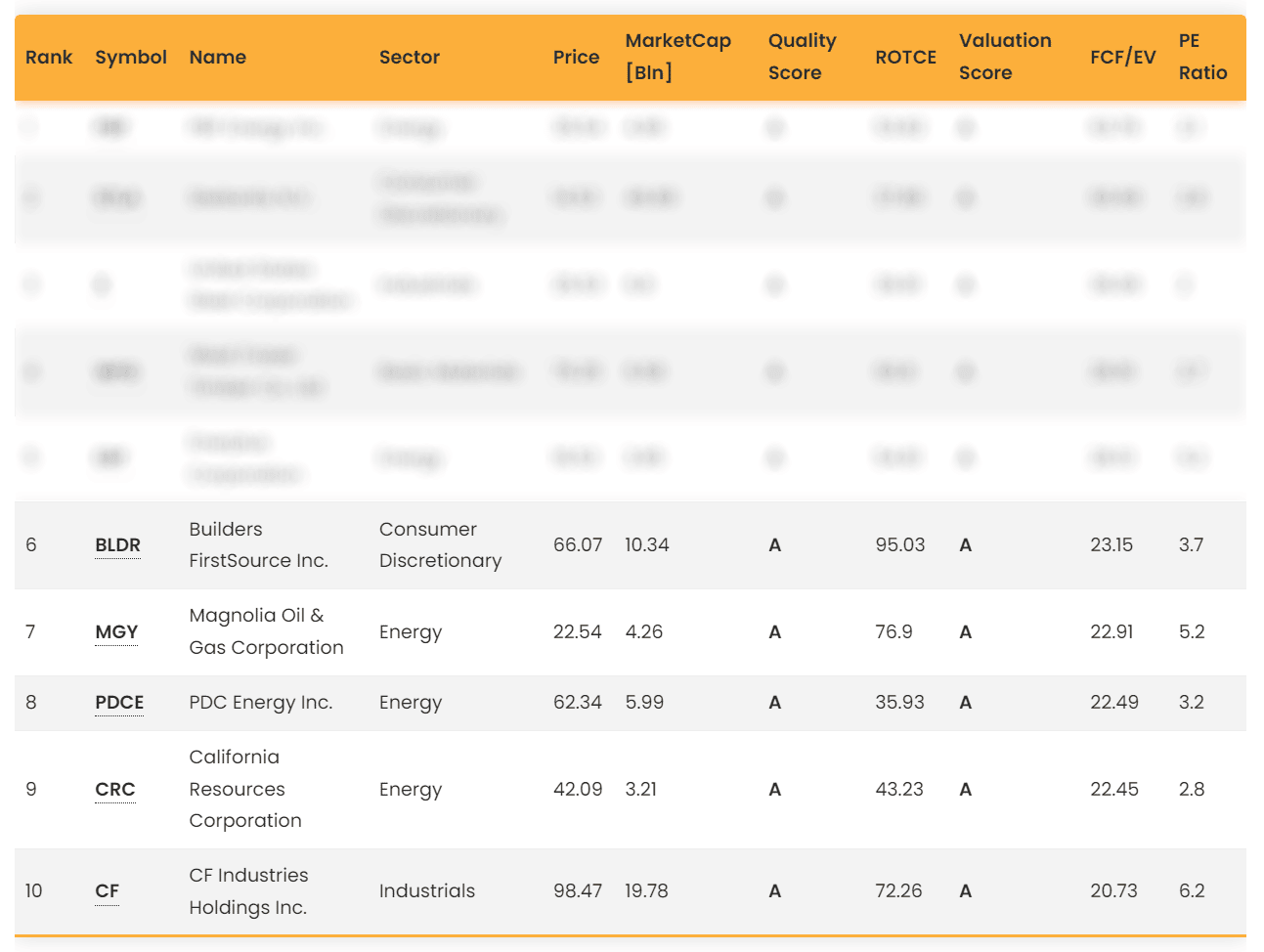
Task: Click FCF/EV value 22.91
Action: [1112, 632]
